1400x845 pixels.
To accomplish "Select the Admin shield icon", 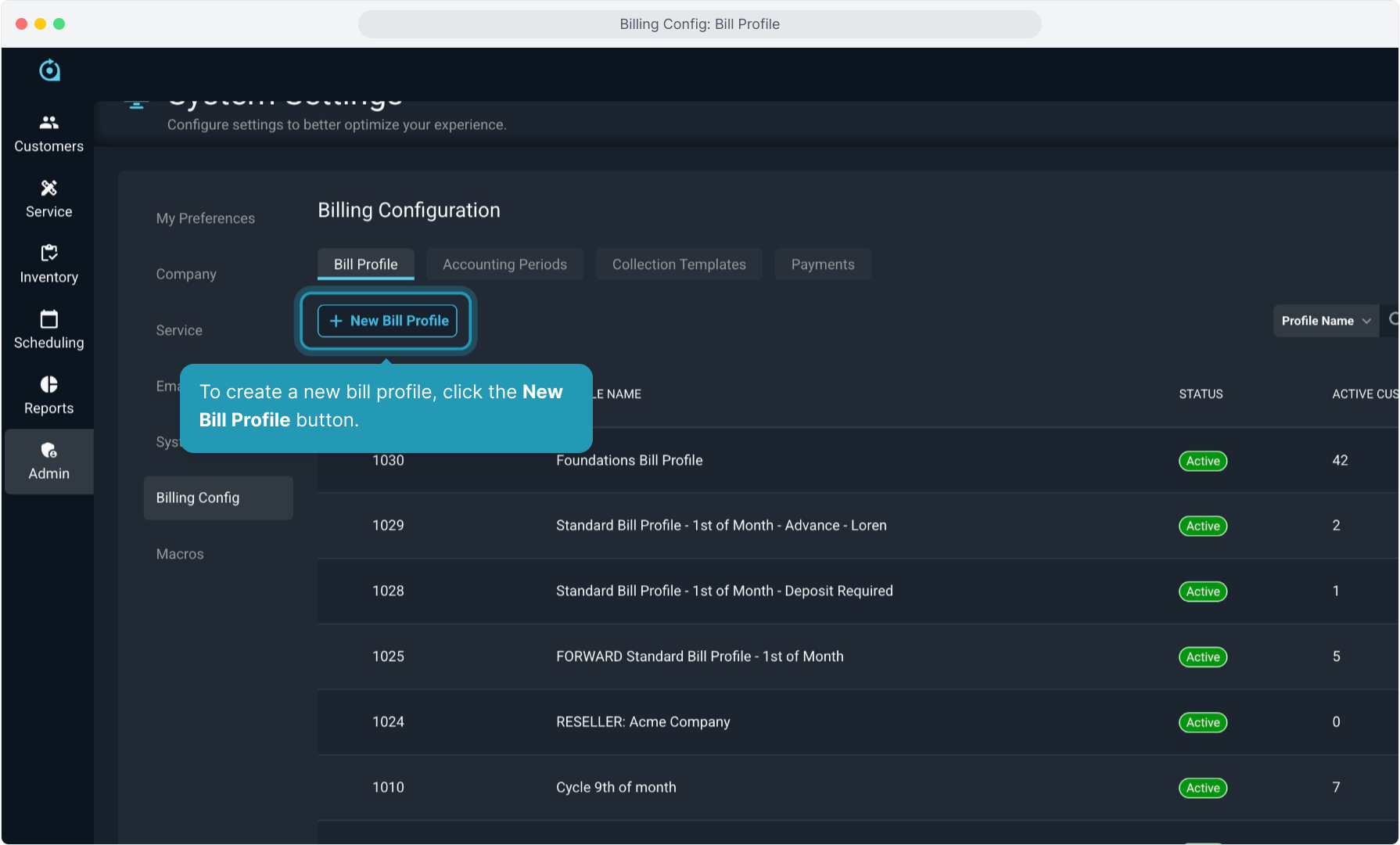I will tap(48, 450).
